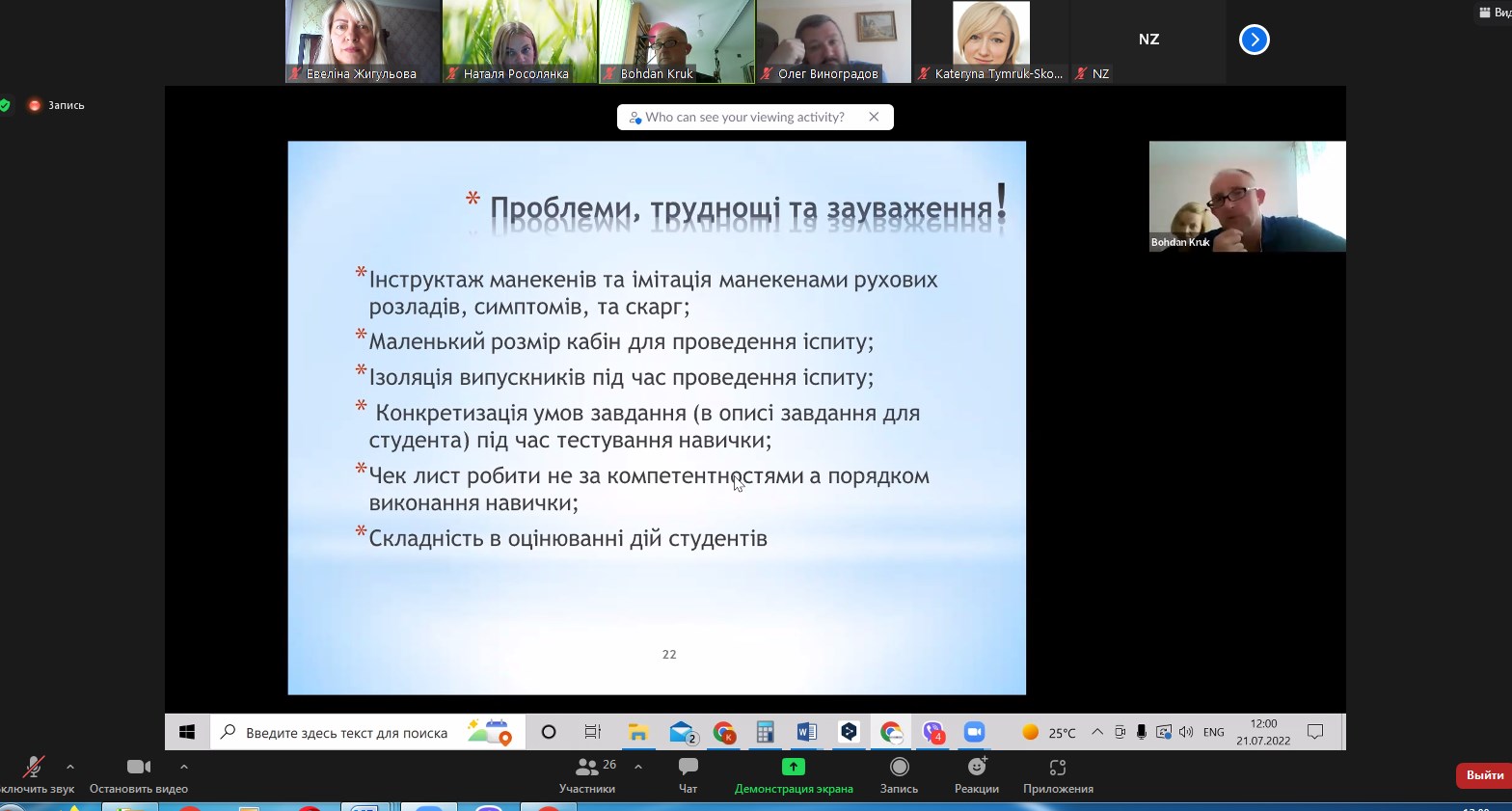Image resolution: width=1512 pixels, height=811 pixels.
Task: Stop video using the camera icon
Action: 138,768
